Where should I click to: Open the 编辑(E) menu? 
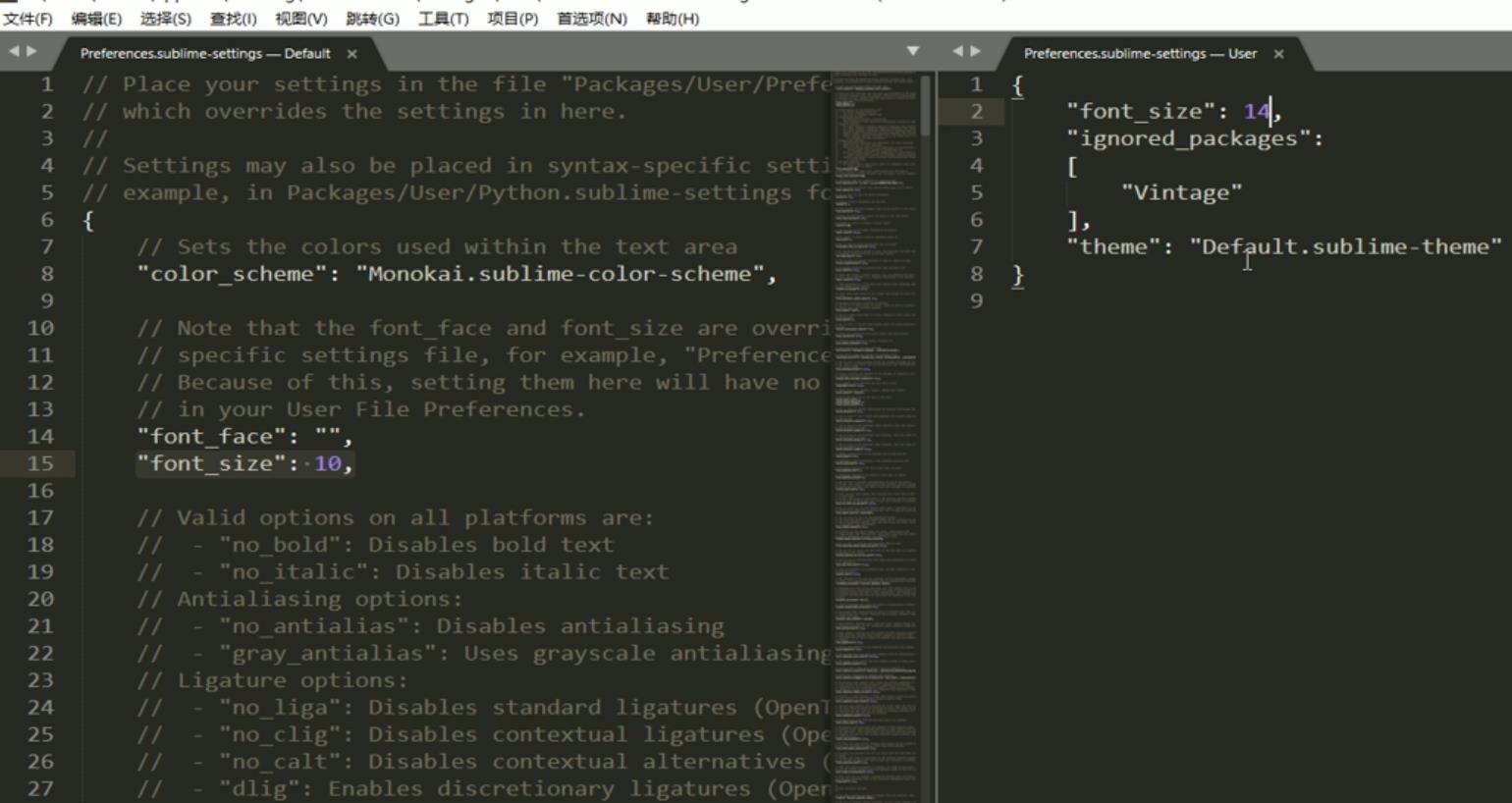(x=96, y=19)
